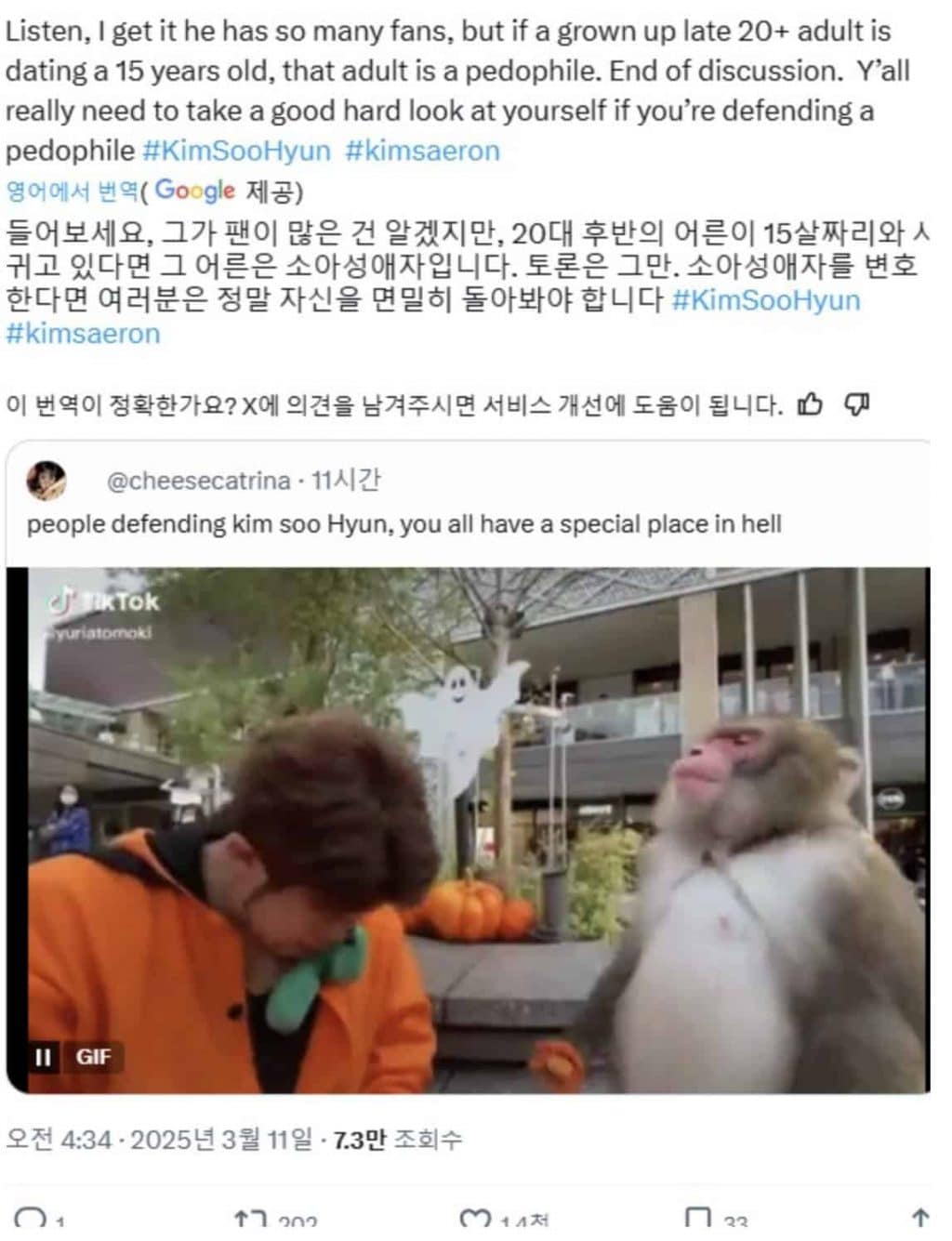The height and width of the screenshot is (1241, 952).
Task: Click the '영어에서 번역' translation link
Action: [71, 191]
